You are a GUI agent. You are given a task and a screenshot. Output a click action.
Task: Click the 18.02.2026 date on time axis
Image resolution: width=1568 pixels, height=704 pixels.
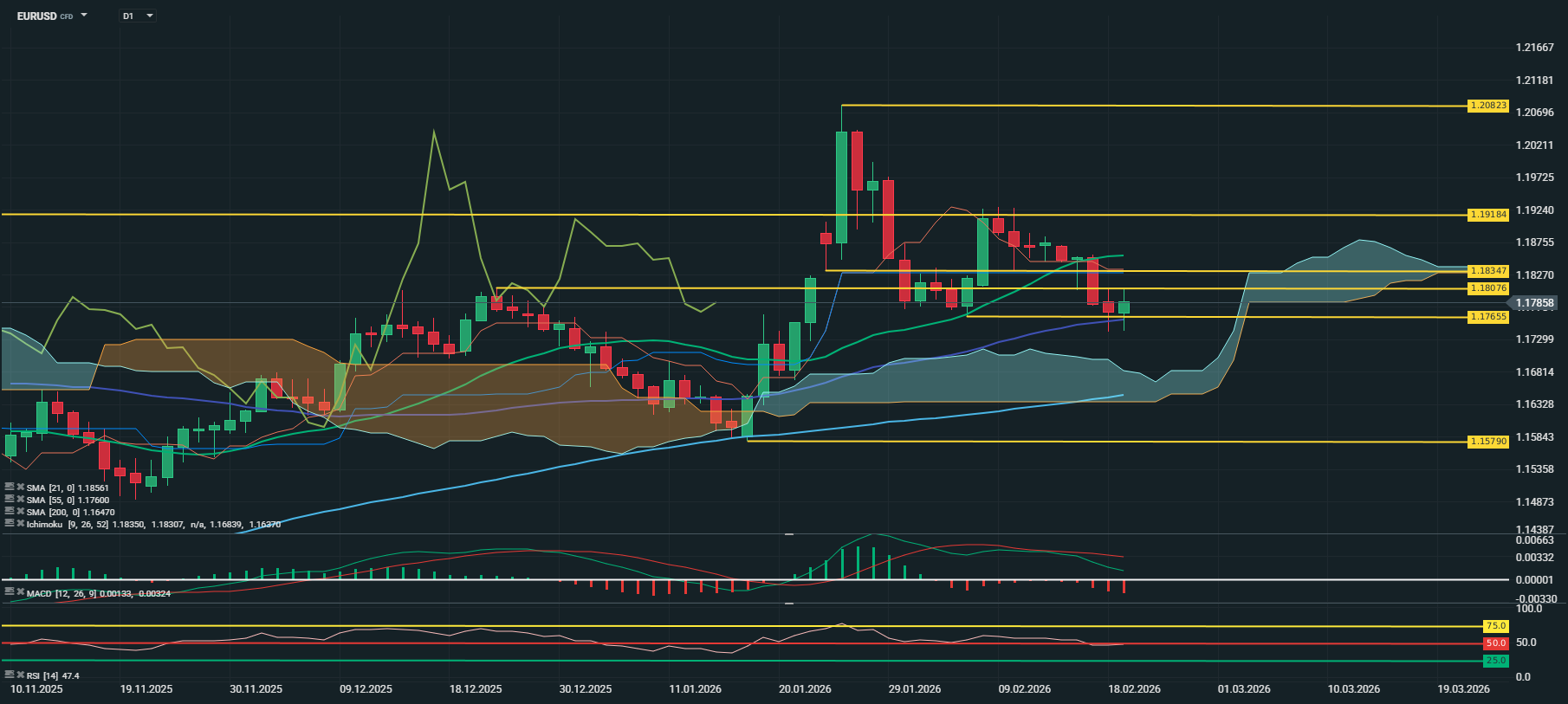pyautogui.click(x=1134, y=689)
